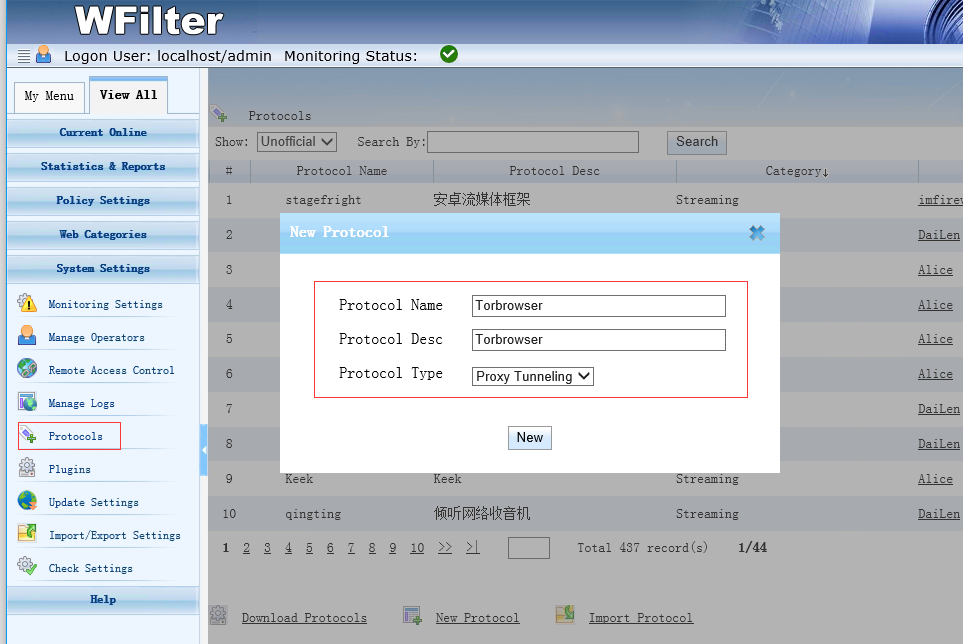Switch to the View All tab
This screenshot has width=963, height=644.
128,95
